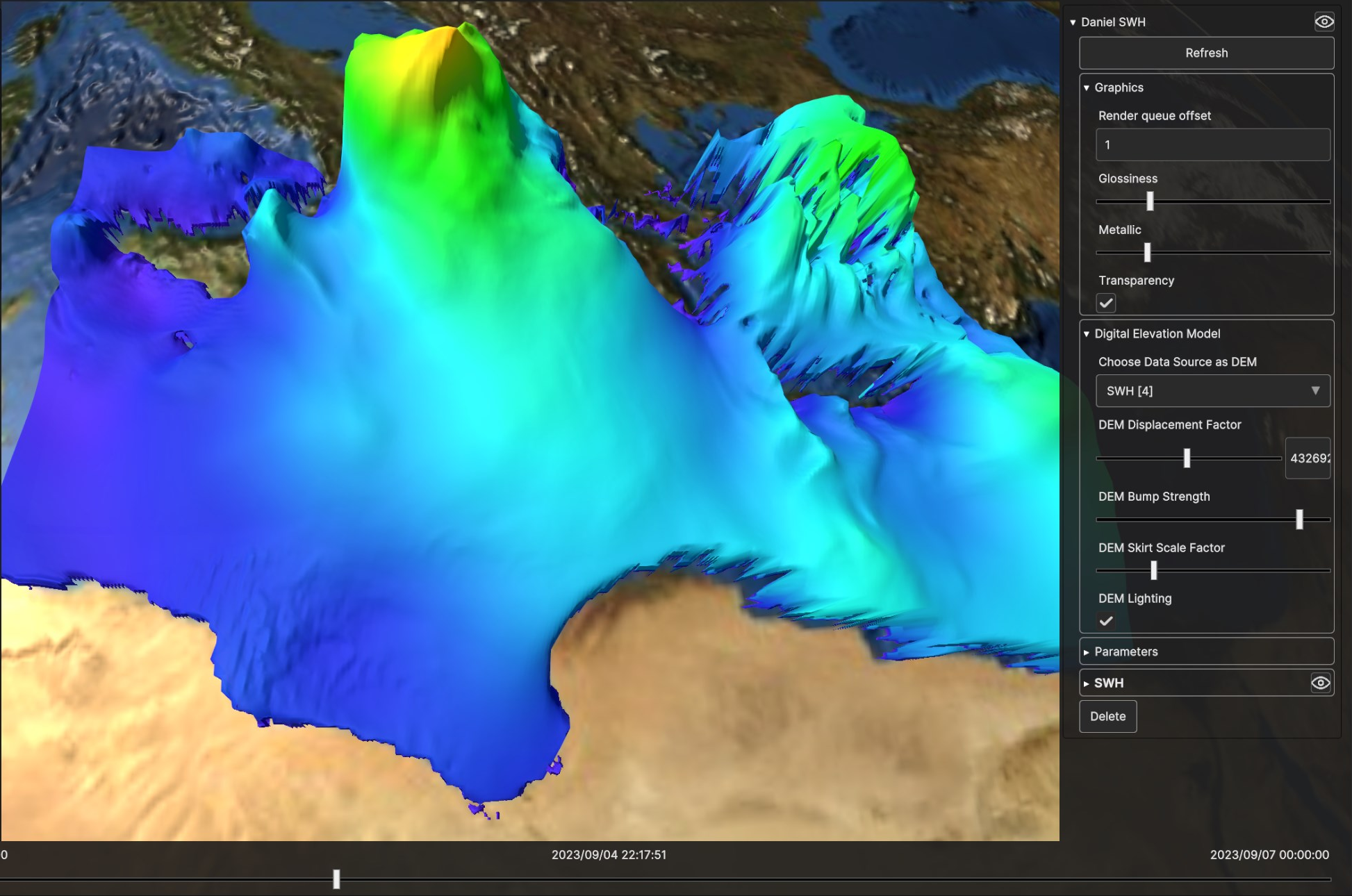Uncheck the Transparency checkbox
Viewport: 1352px width, 896px height.
tap(1106, 303)
